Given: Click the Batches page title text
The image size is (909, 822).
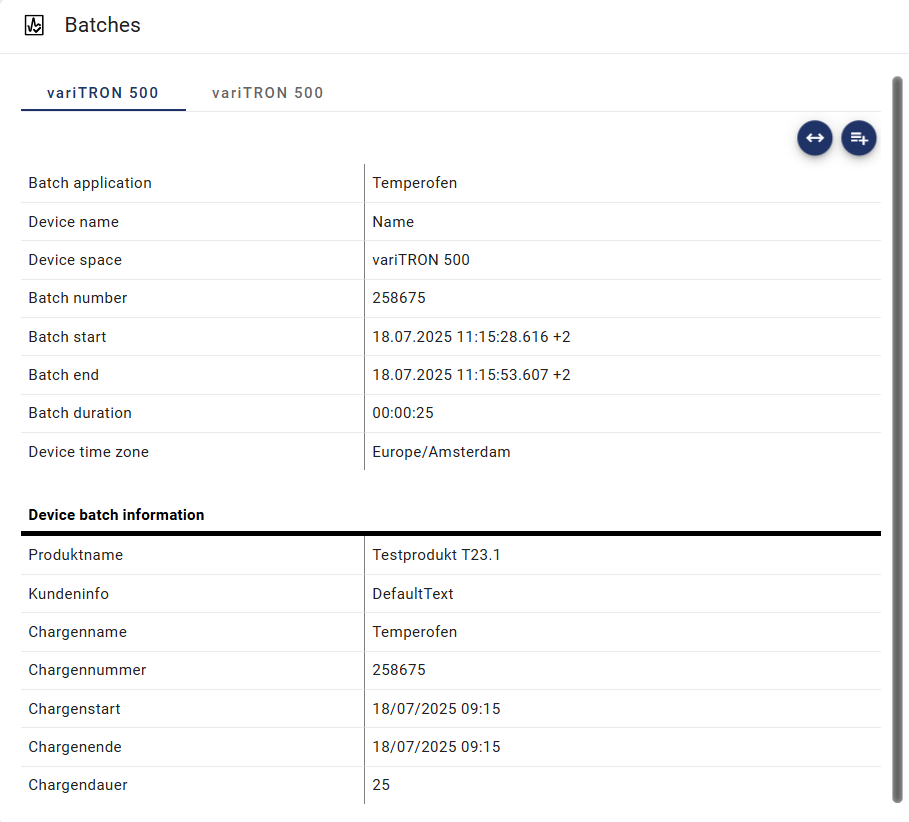Looking at the screenshot, I should (x=102, y=25).
